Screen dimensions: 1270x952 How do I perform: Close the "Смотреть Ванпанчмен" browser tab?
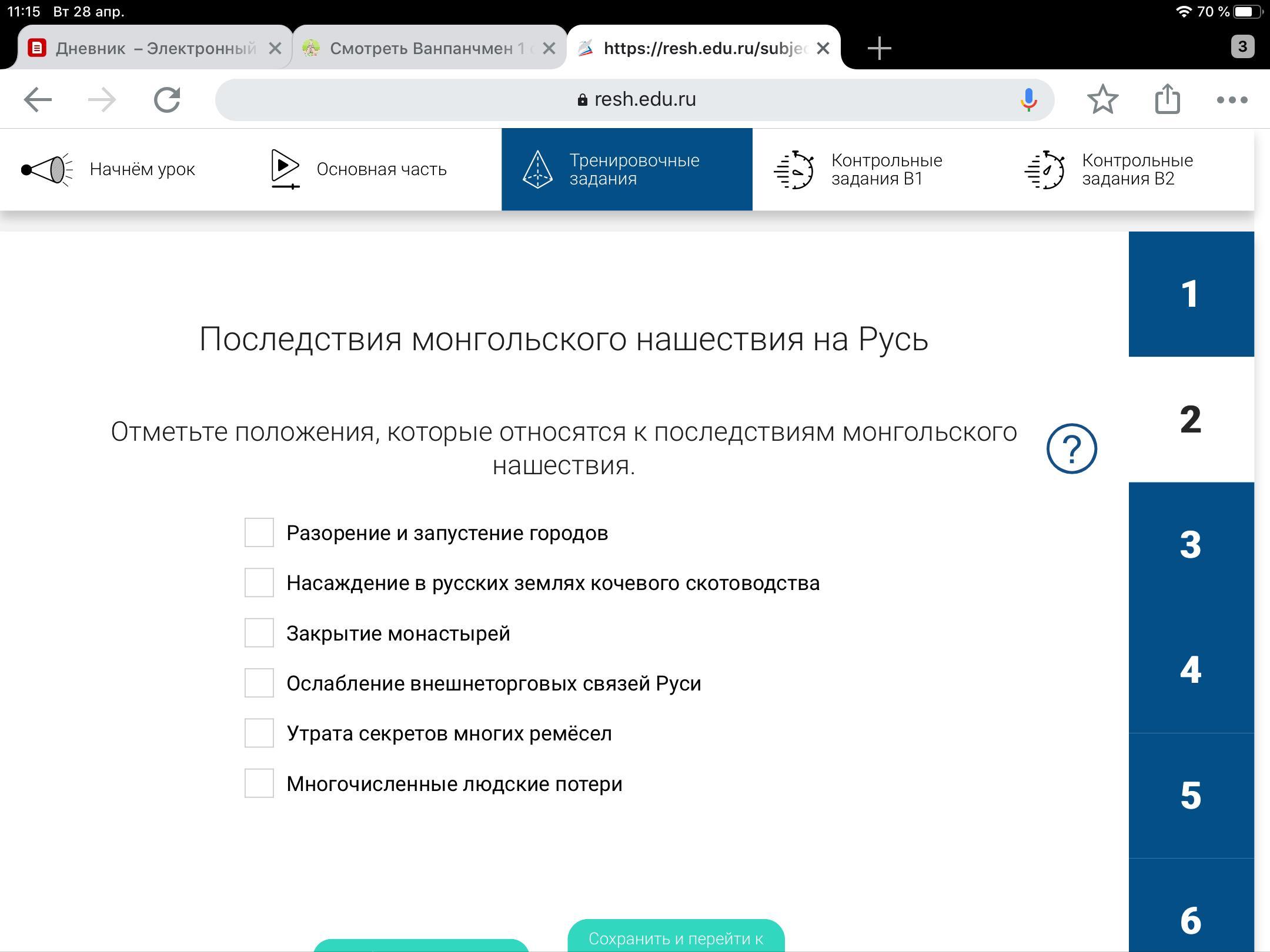click(549, 48)
